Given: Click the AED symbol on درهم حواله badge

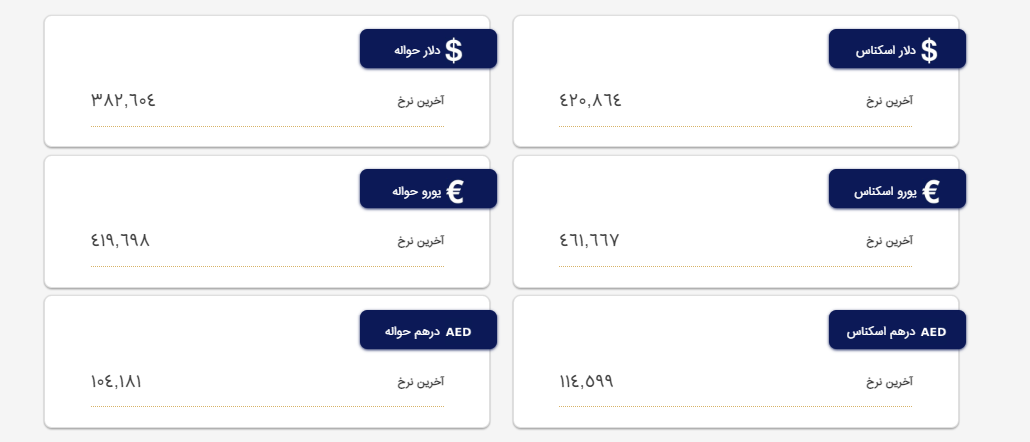Looking at the screenshot, I should click(458, 331).
